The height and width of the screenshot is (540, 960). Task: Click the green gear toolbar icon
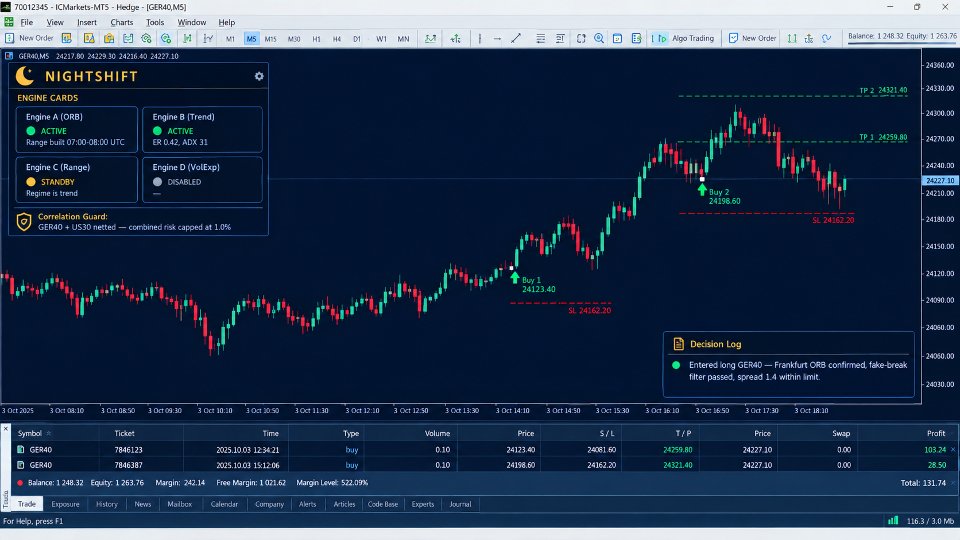point(146,38)
